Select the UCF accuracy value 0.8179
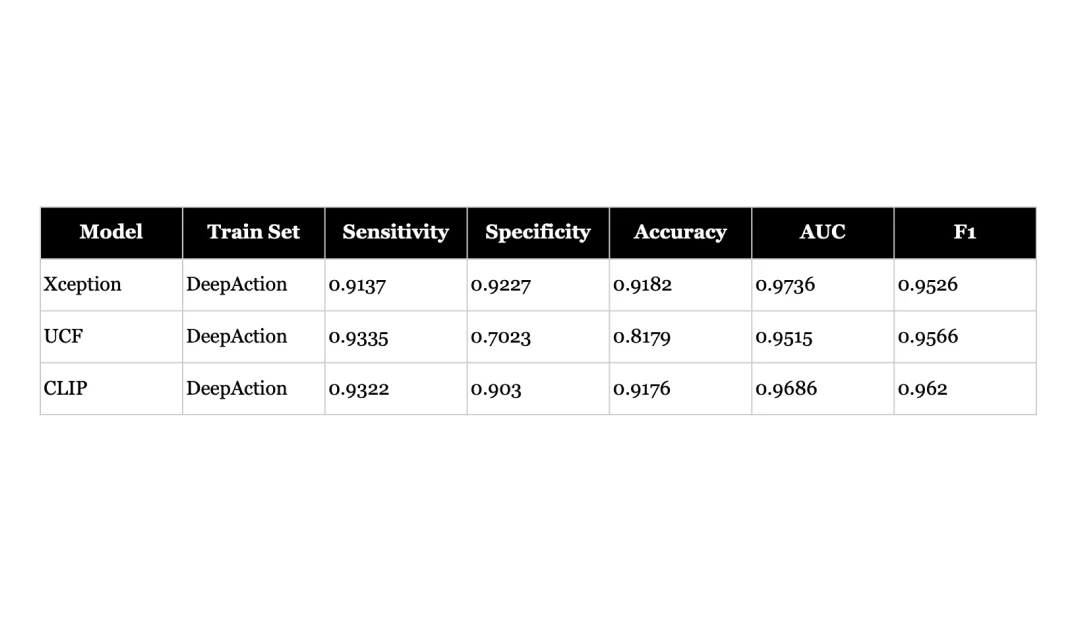Screen dimensions: 1080x626 point(643,337)
